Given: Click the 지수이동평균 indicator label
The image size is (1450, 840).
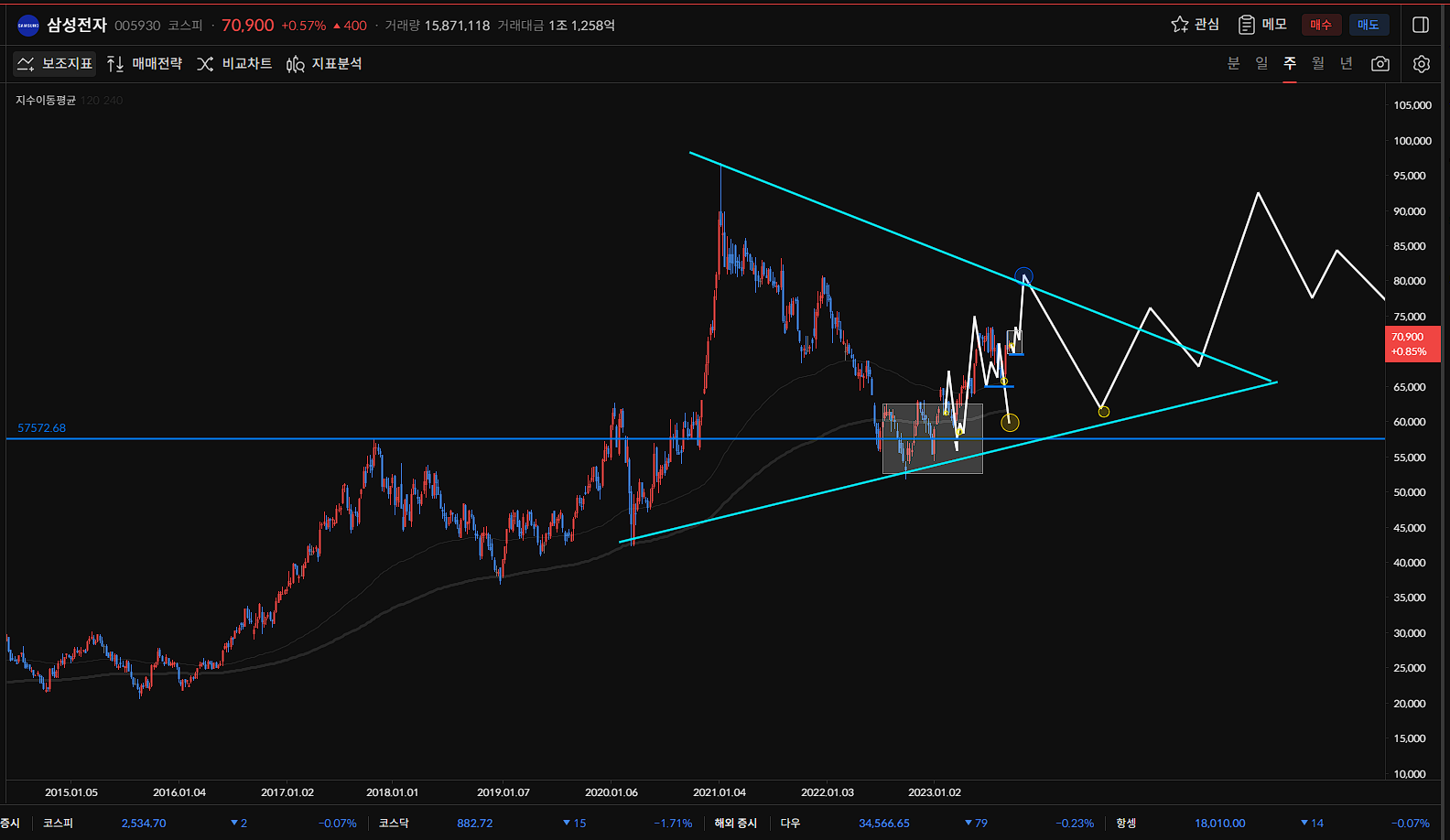Looking at the screenshot, I should [x=46, y=101].
